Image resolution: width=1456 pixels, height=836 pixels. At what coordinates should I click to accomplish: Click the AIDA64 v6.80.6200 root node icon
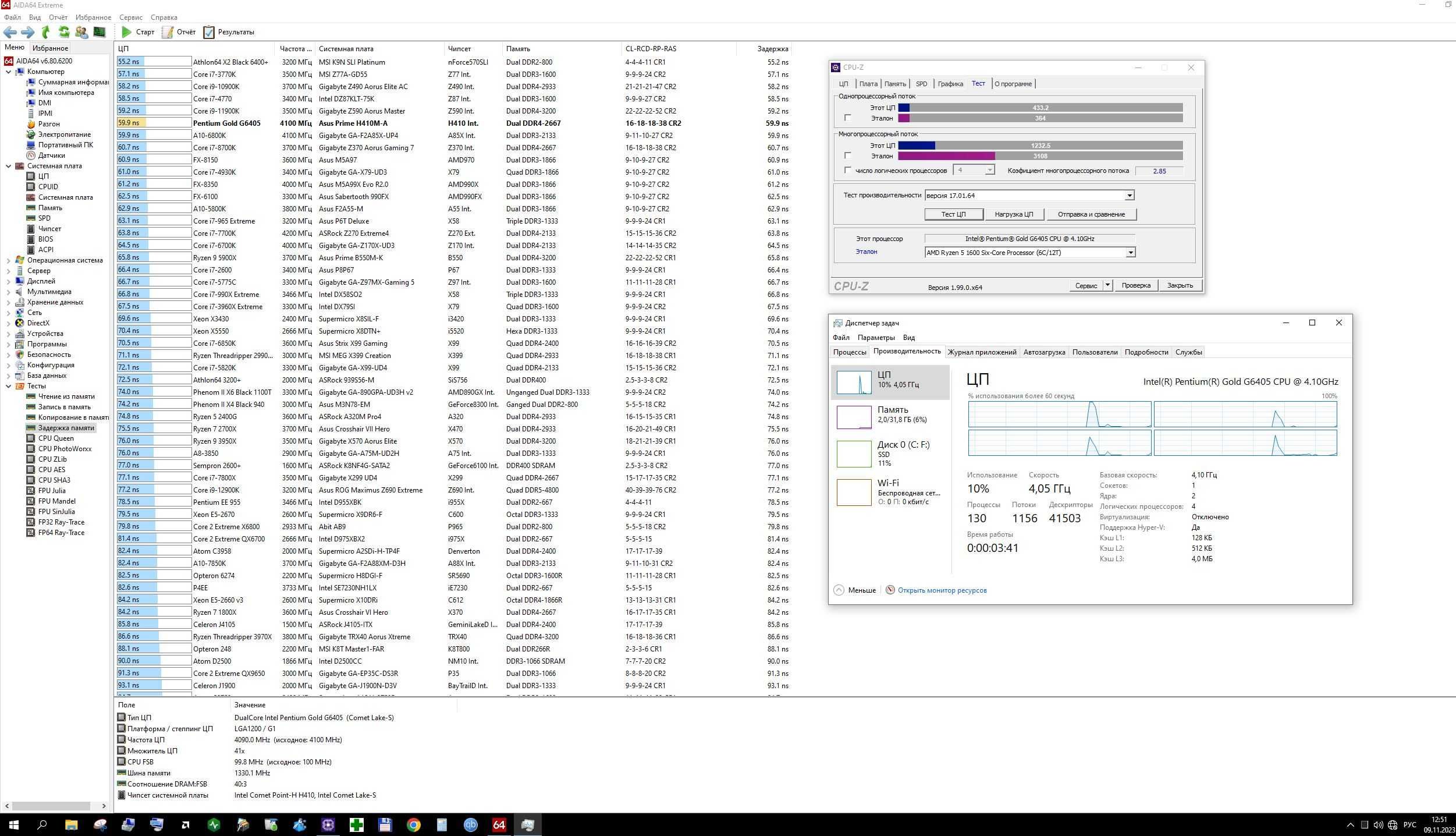tap(9, 61)
